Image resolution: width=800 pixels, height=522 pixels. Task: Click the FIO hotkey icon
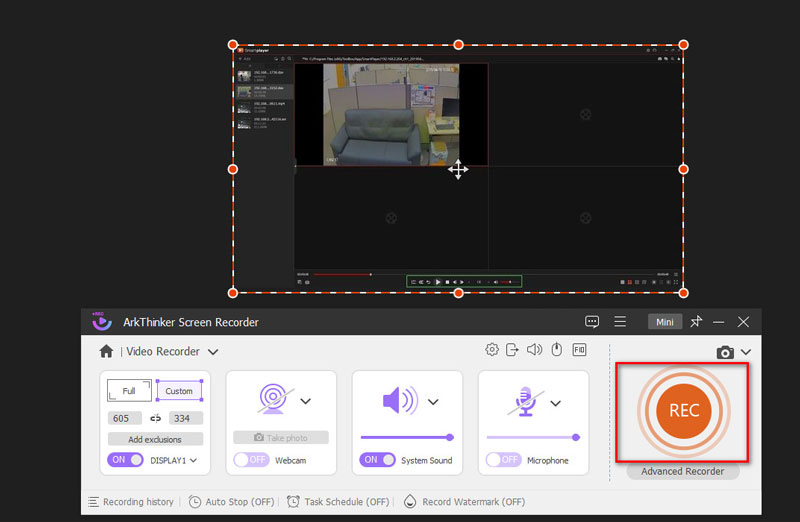[579, 350]
